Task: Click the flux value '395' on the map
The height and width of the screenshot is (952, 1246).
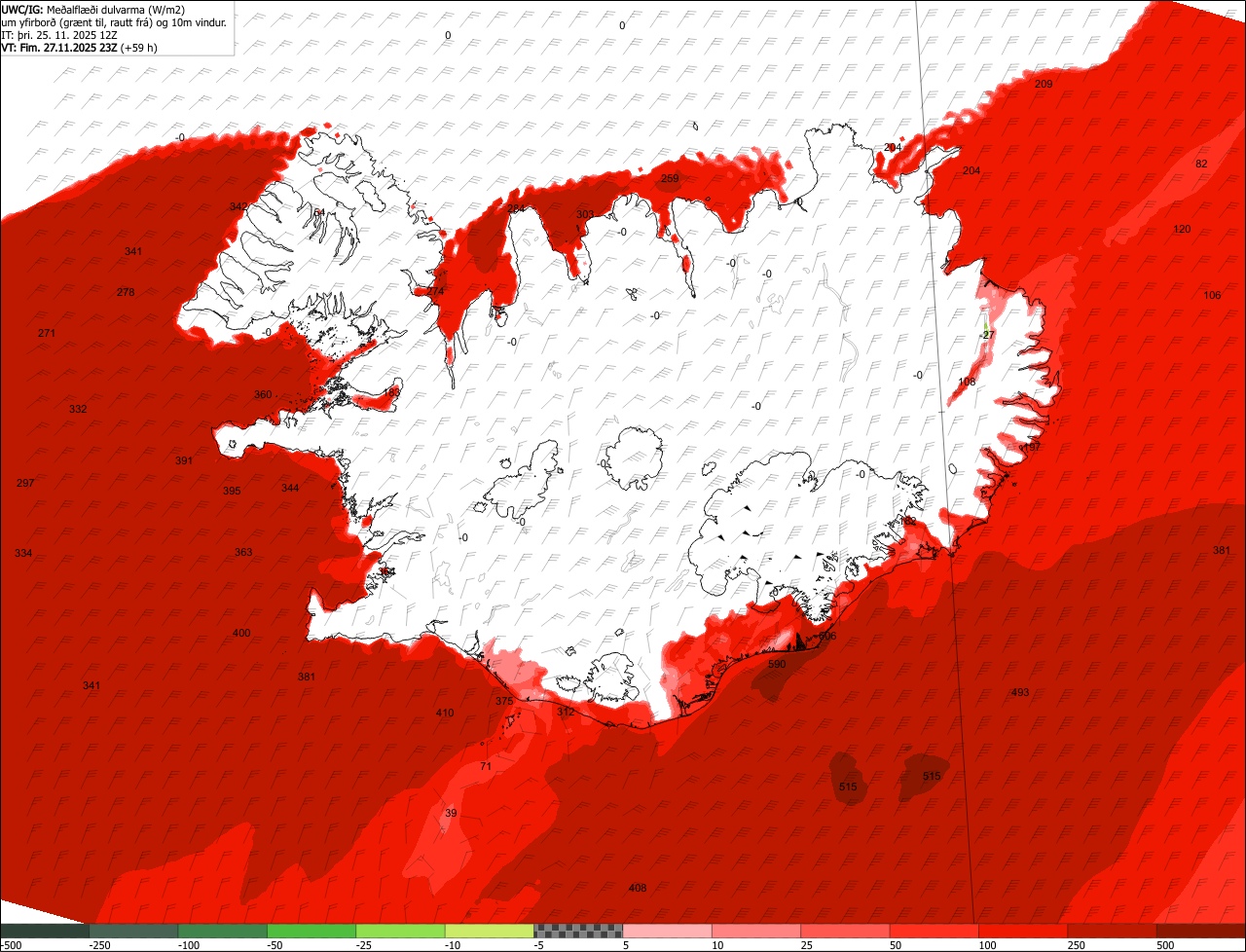Action: [232, 491]
